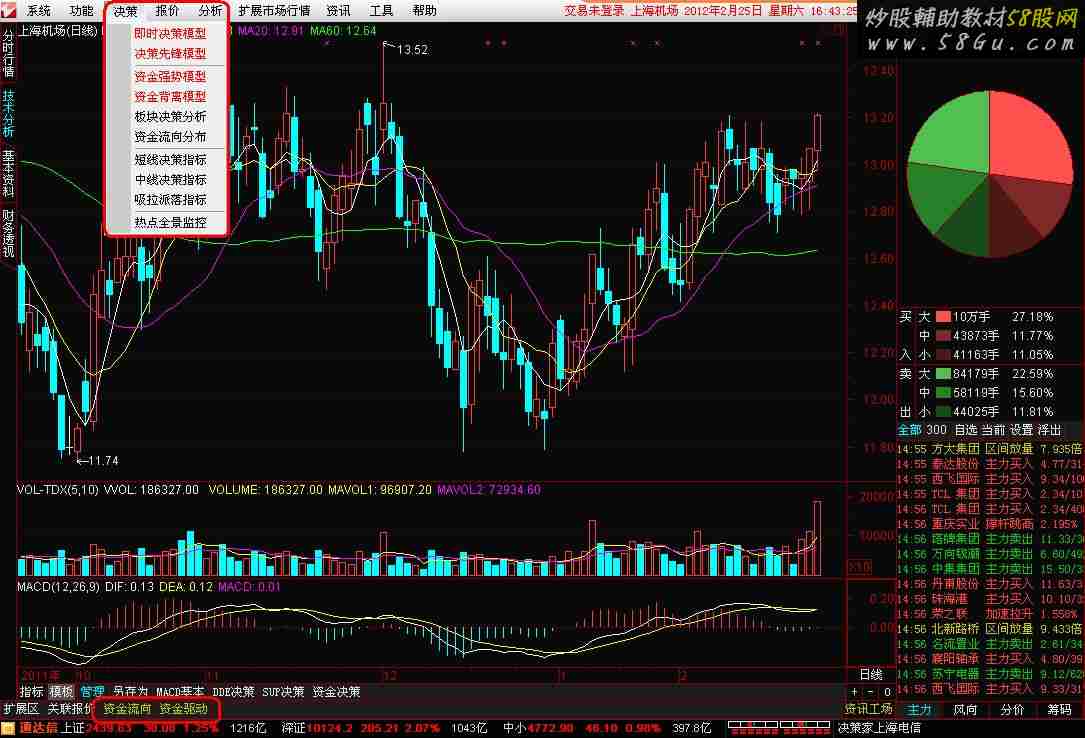Open alert 设置 settings
1085x738 pixels.
coord(1021,430)
